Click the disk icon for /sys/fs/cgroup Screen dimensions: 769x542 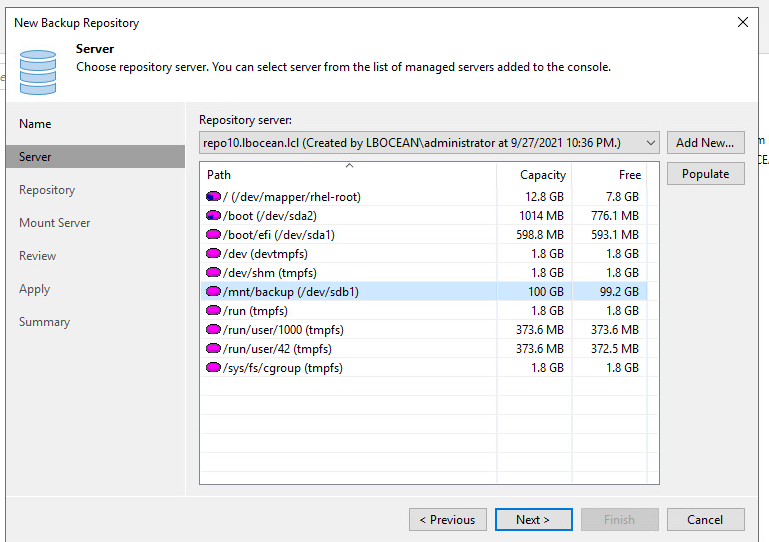coord(213,368)
